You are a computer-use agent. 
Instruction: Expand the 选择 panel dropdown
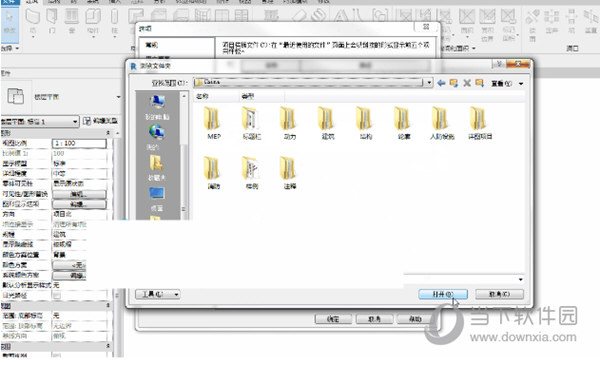10,49
